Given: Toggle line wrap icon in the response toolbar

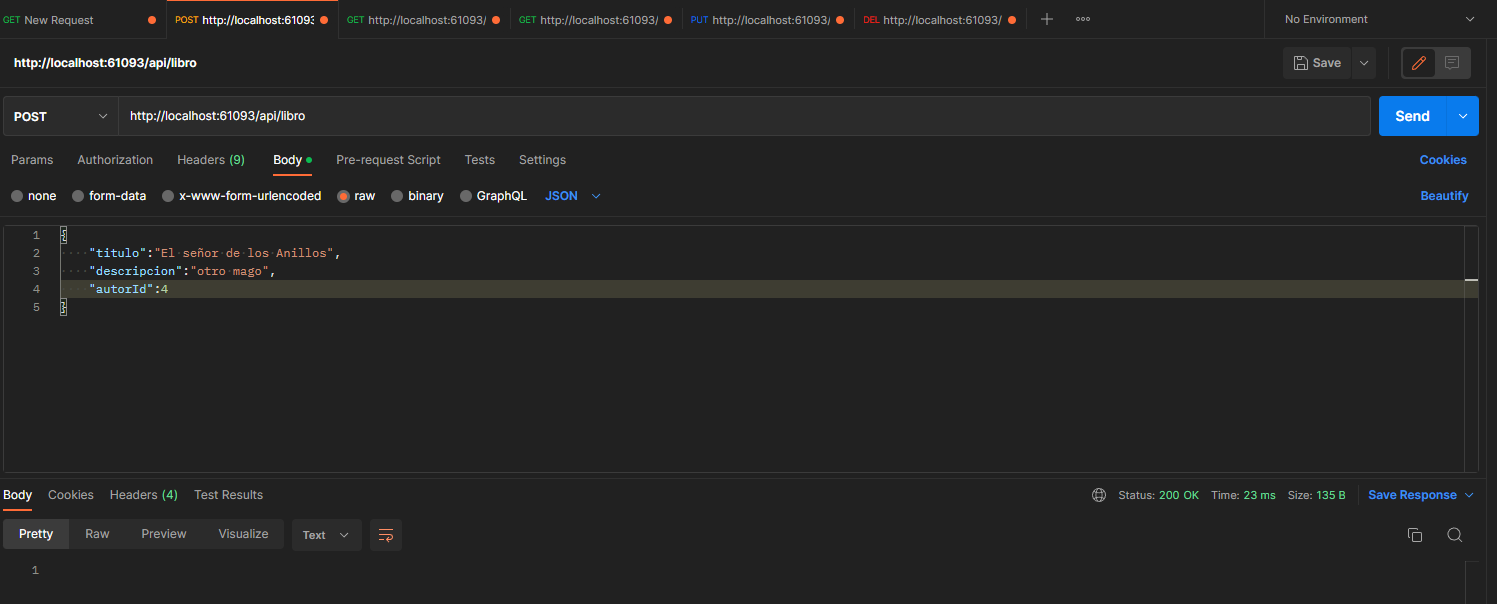Looking at the screenshot, I should pos(386,535).
